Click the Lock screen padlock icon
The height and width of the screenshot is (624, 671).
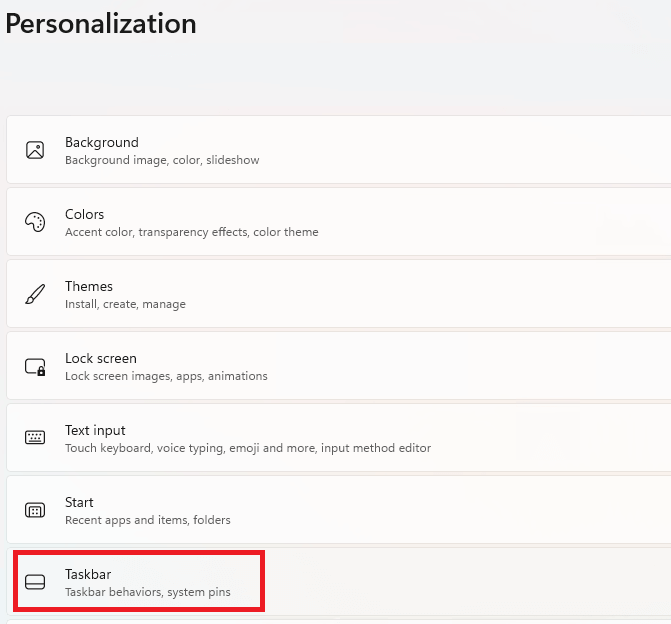coord(35,367)
